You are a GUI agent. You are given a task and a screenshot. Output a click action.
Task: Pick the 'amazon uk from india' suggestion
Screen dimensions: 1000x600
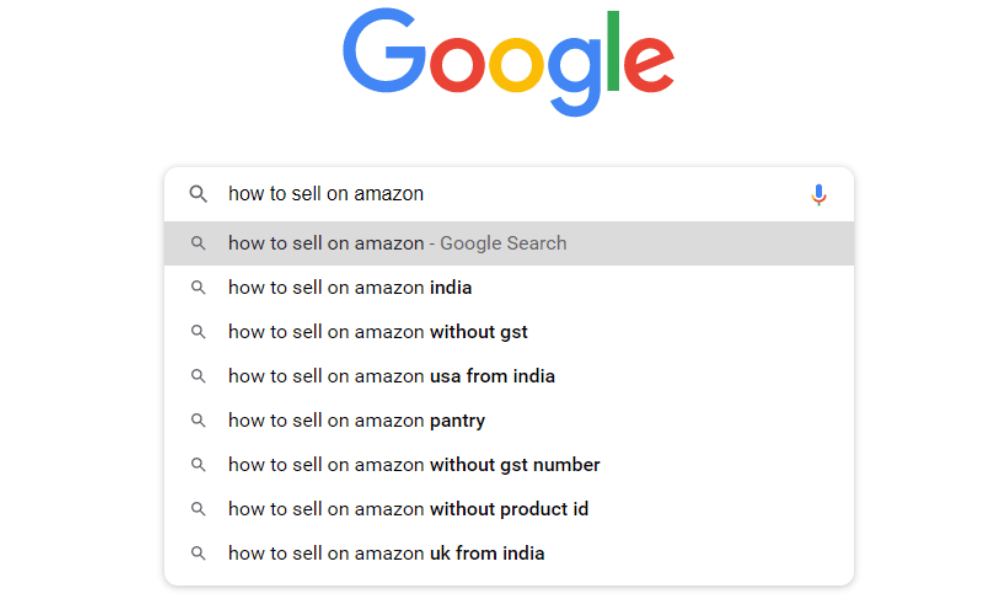(x=386, y=553)
